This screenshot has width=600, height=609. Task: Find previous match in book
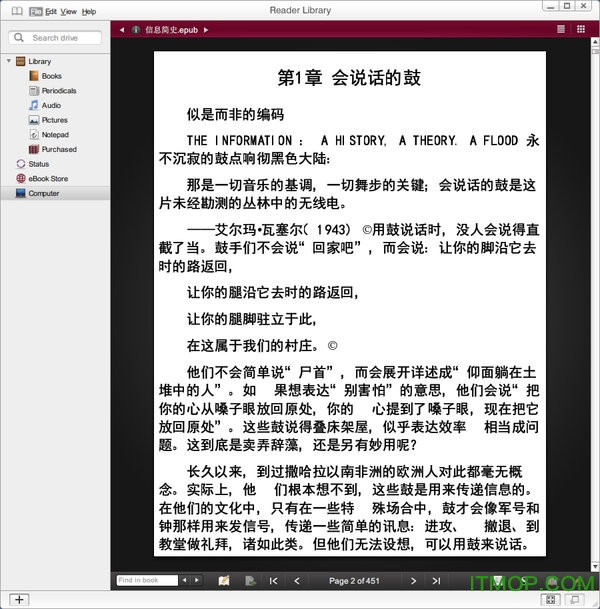pyautogui.click(x=184, y=580)
